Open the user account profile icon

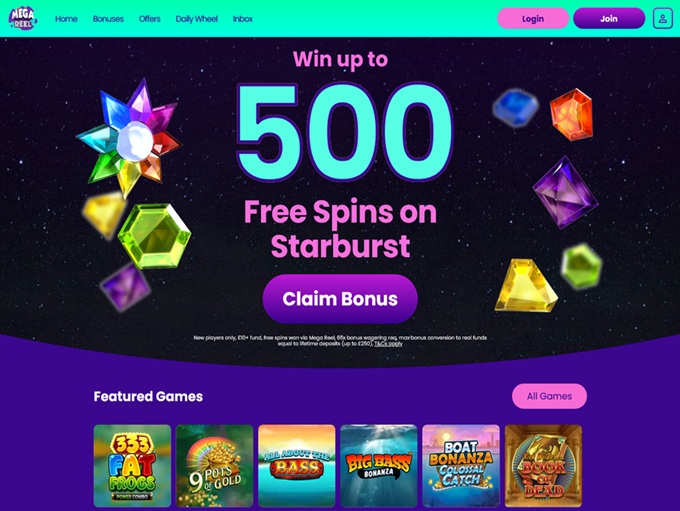coord(663,19)
